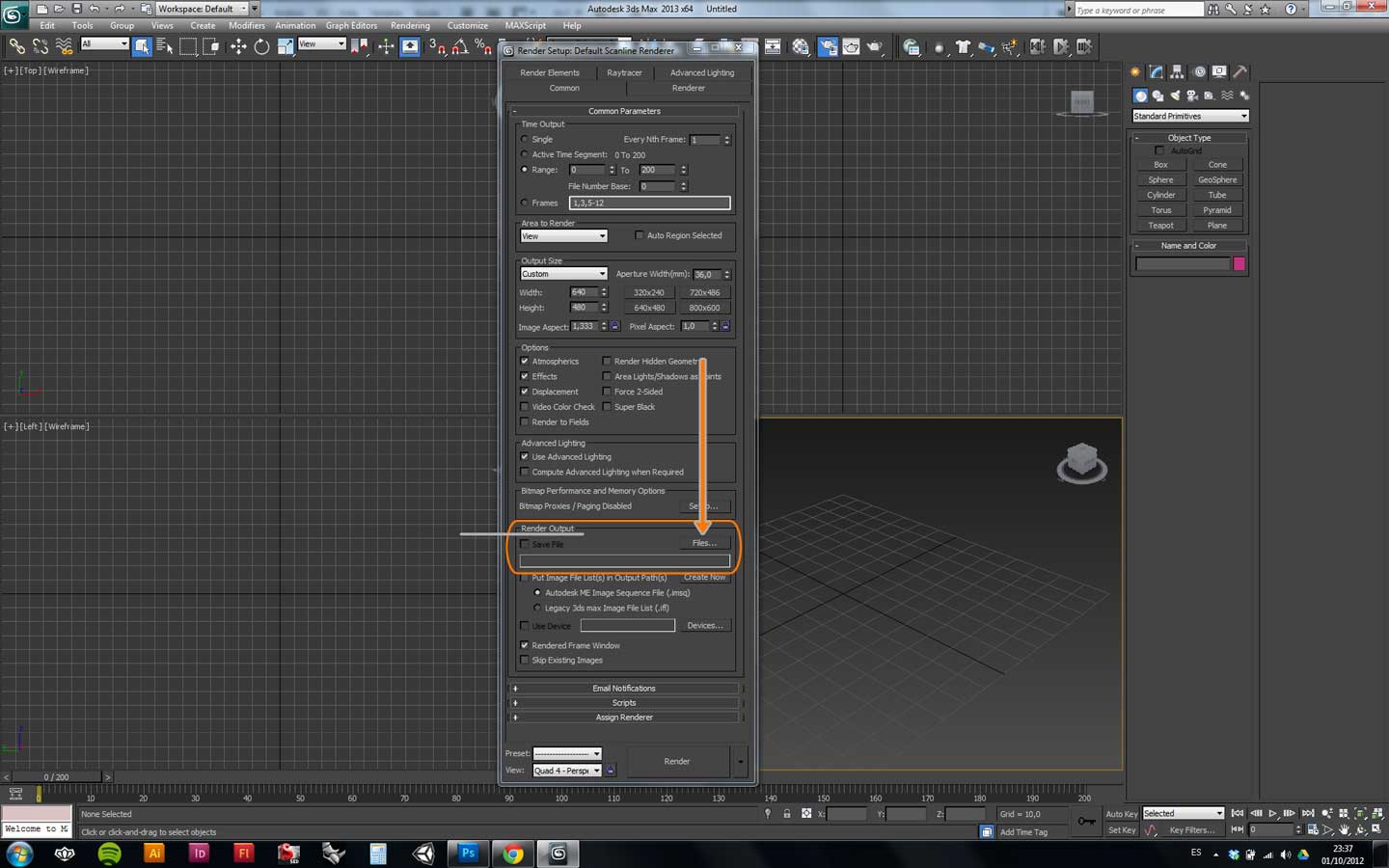Click the Set Keys large key icon
The image size is (1389, 868).
pos(1087,821)
